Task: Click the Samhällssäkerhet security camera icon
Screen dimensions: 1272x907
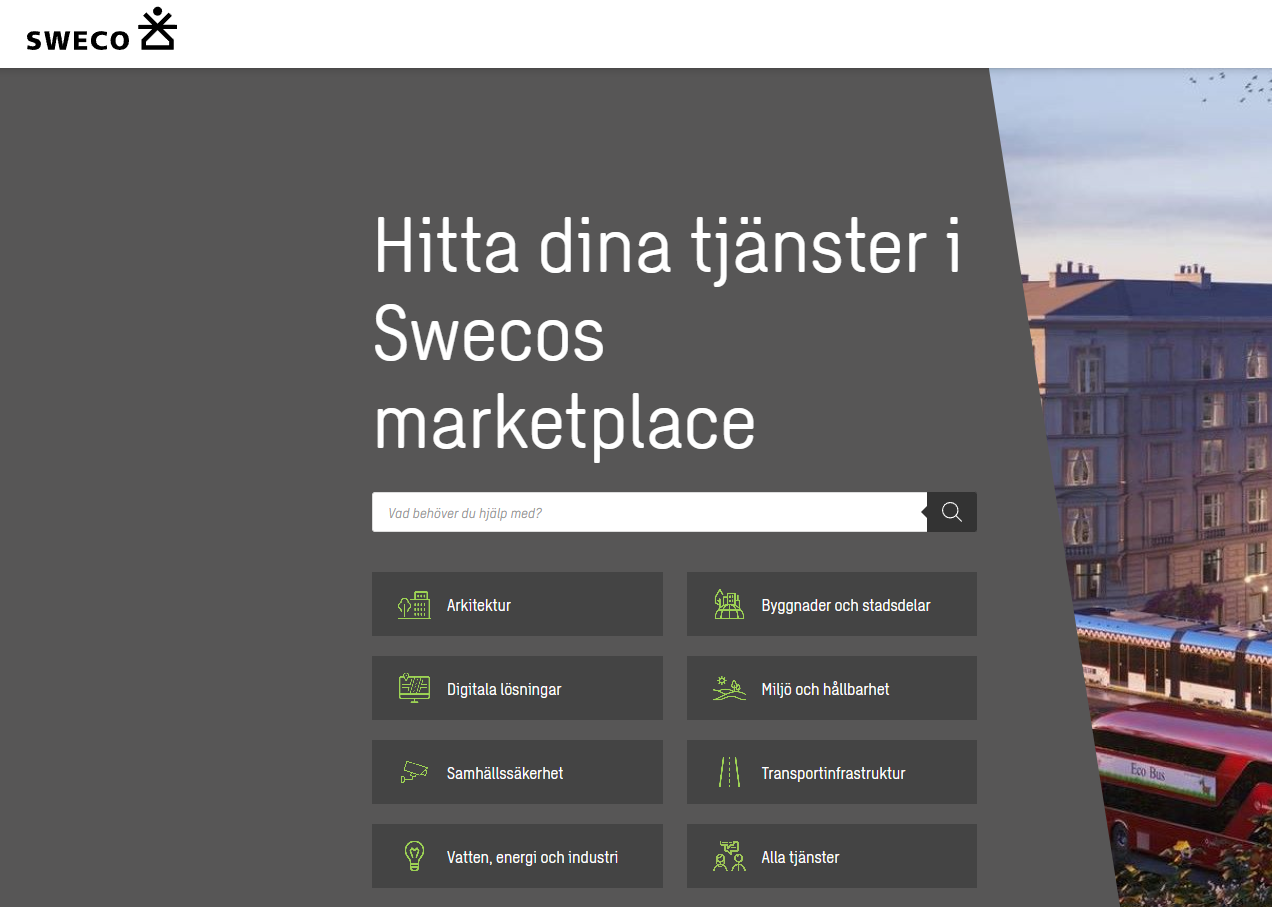Action: (413, 772)
